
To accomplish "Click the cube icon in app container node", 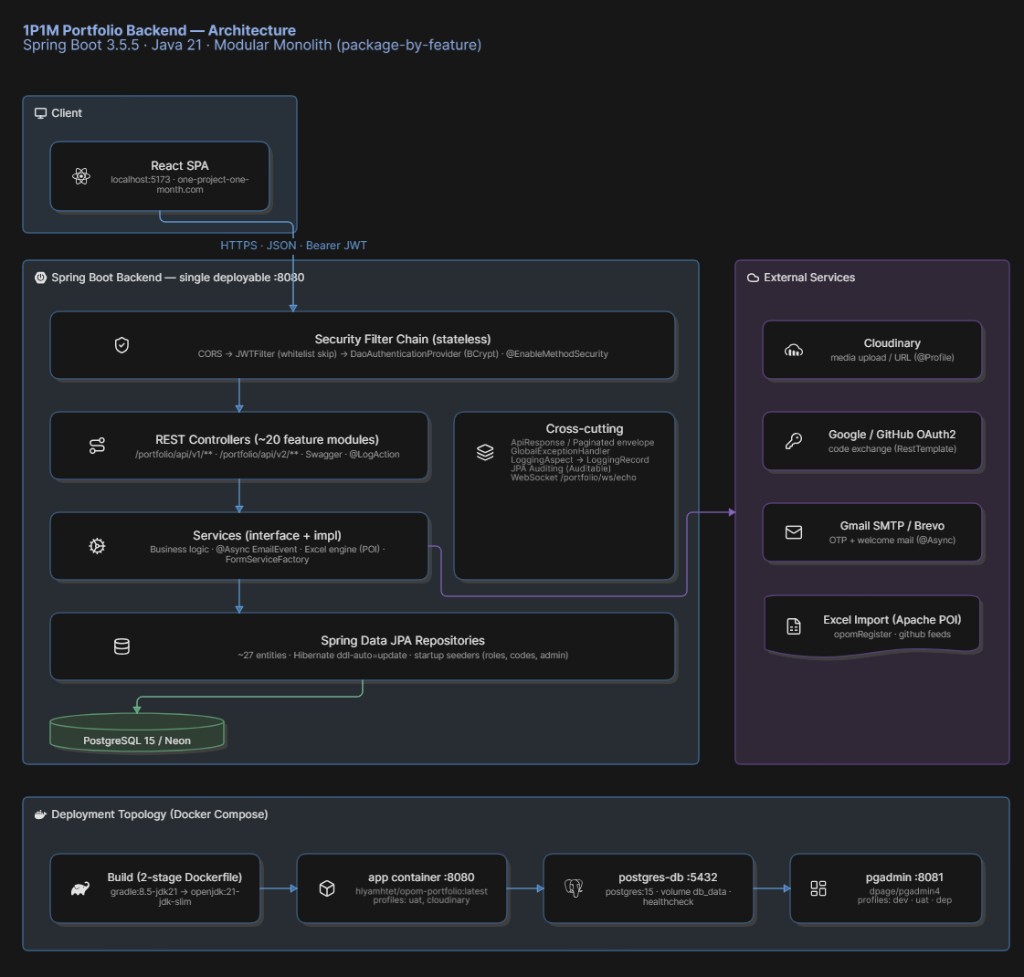I will point(327,888).
